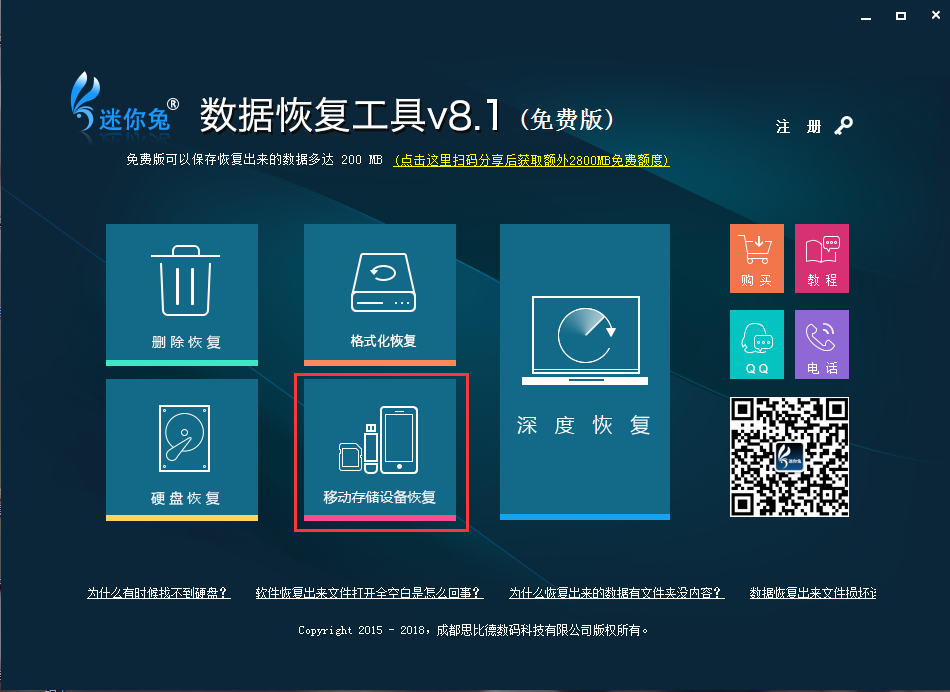Click the text 免费版可以保存恢复出来的数据多达 200 MB
Viewport: 950px width, 692px height.
pos(254,160)
